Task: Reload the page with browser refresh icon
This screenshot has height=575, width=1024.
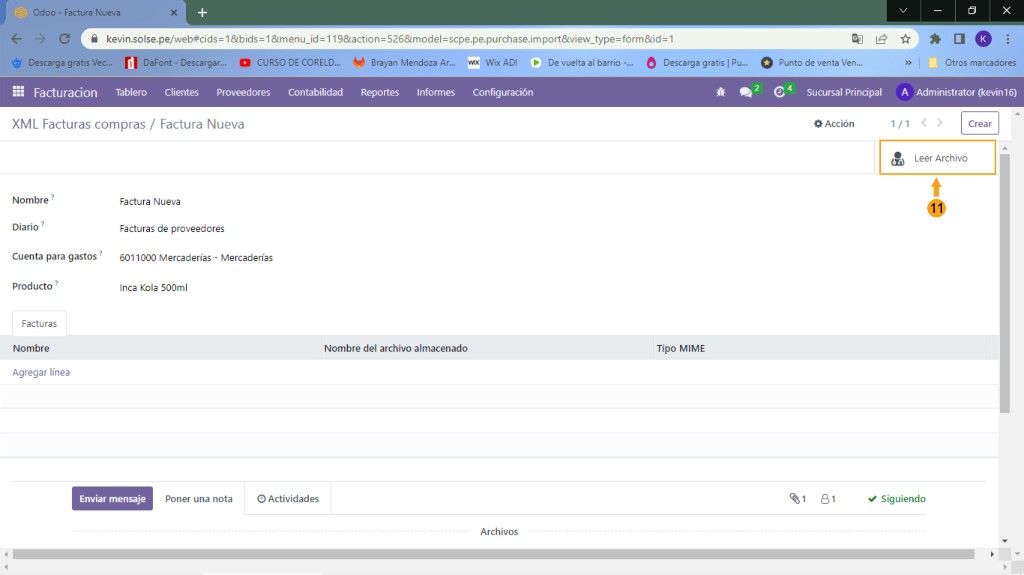Action: 65,39
